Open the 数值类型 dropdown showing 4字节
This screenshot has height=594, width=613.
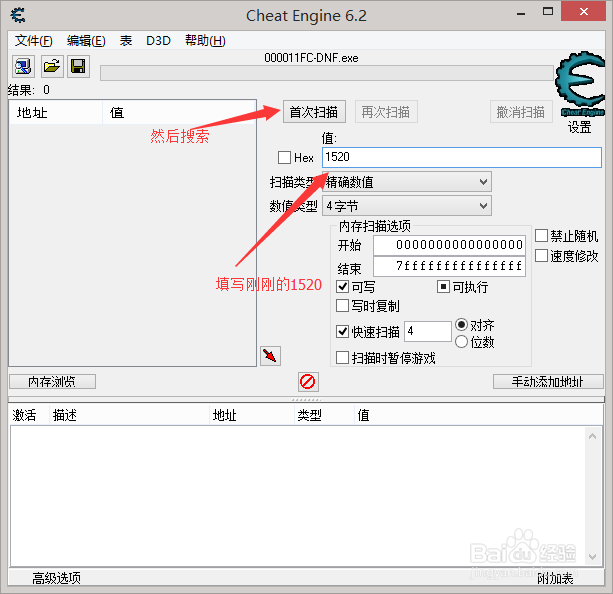(407, 206)
